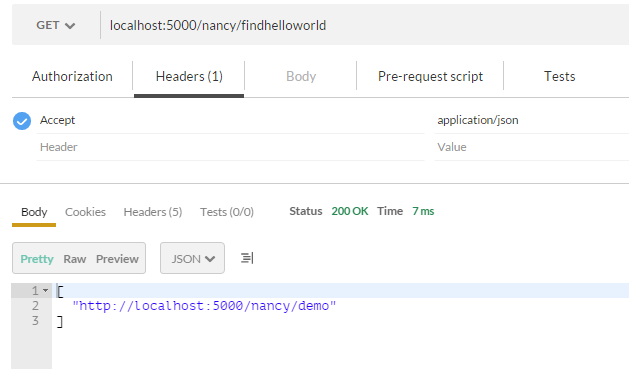Toggle line wrap icon
629x369 pixels.
[x=247, y=258]
